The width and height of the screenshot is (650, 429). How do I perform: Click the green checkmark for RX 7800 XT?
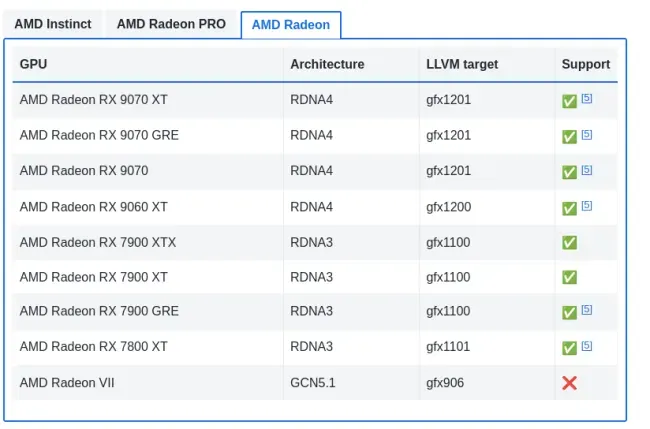click(569, 348)
